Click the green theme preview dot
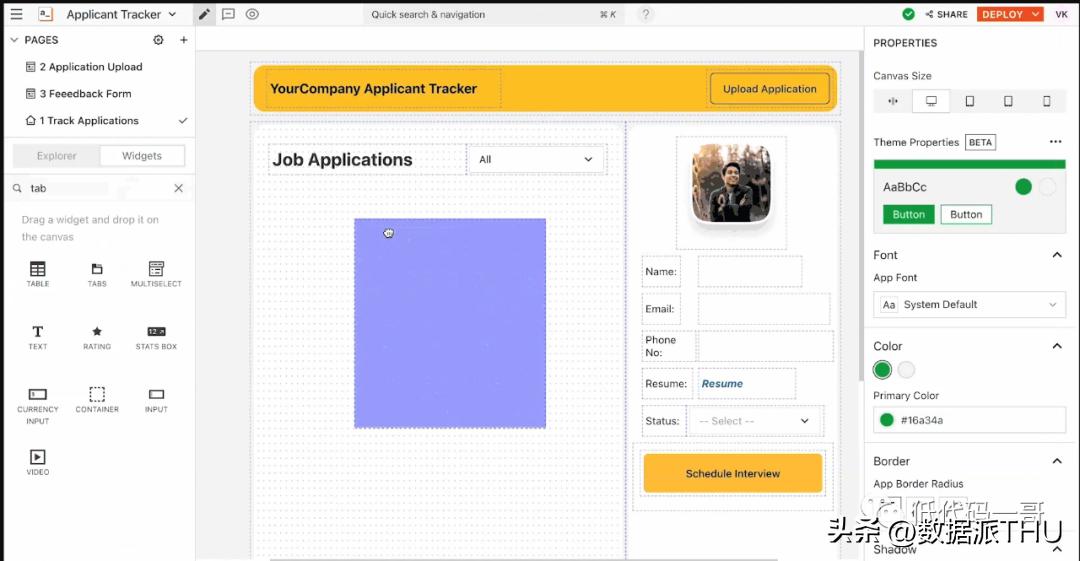Screen dimensions: 1080x561 [1024, 187]
